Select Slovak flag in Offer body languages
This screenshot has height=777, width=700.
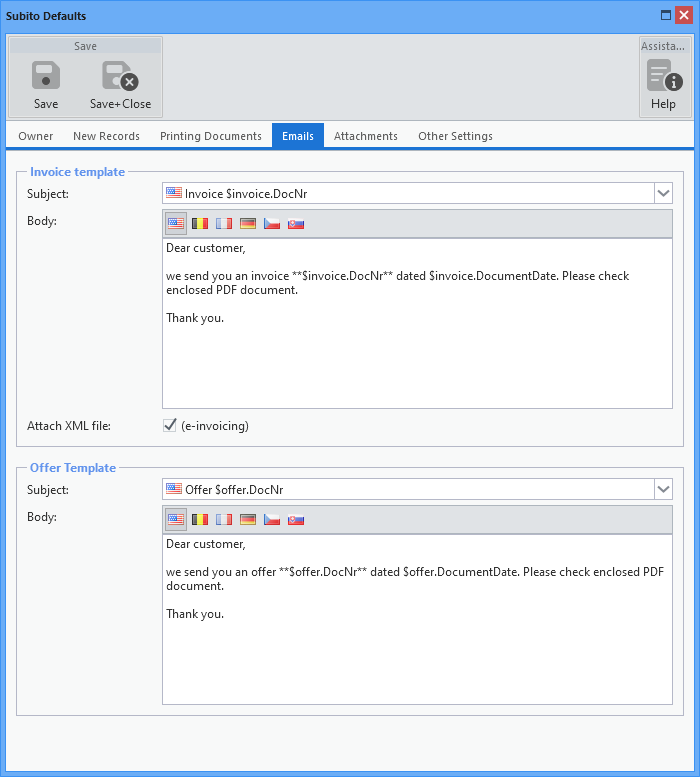[296, 519]
